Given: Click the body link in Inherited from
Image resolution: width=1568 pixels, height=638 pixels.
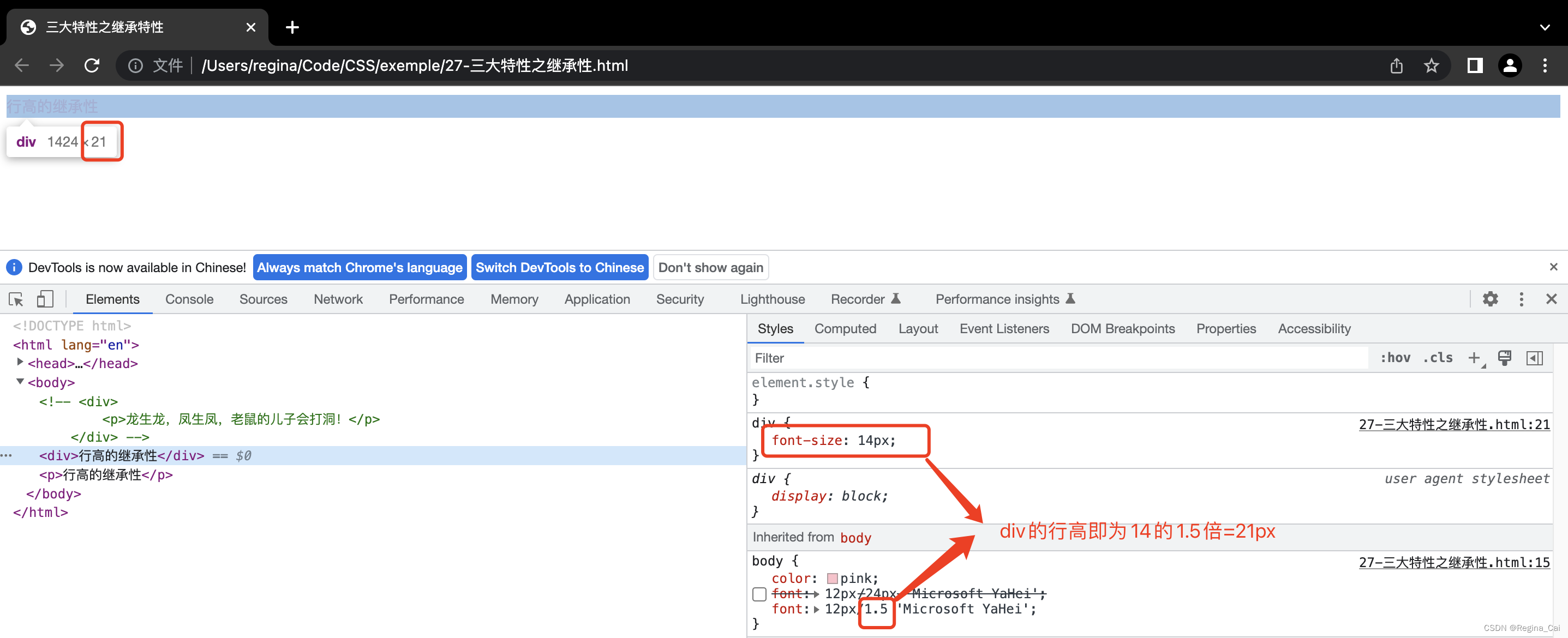Looking at the screenshot, I should tap(855, 538).
